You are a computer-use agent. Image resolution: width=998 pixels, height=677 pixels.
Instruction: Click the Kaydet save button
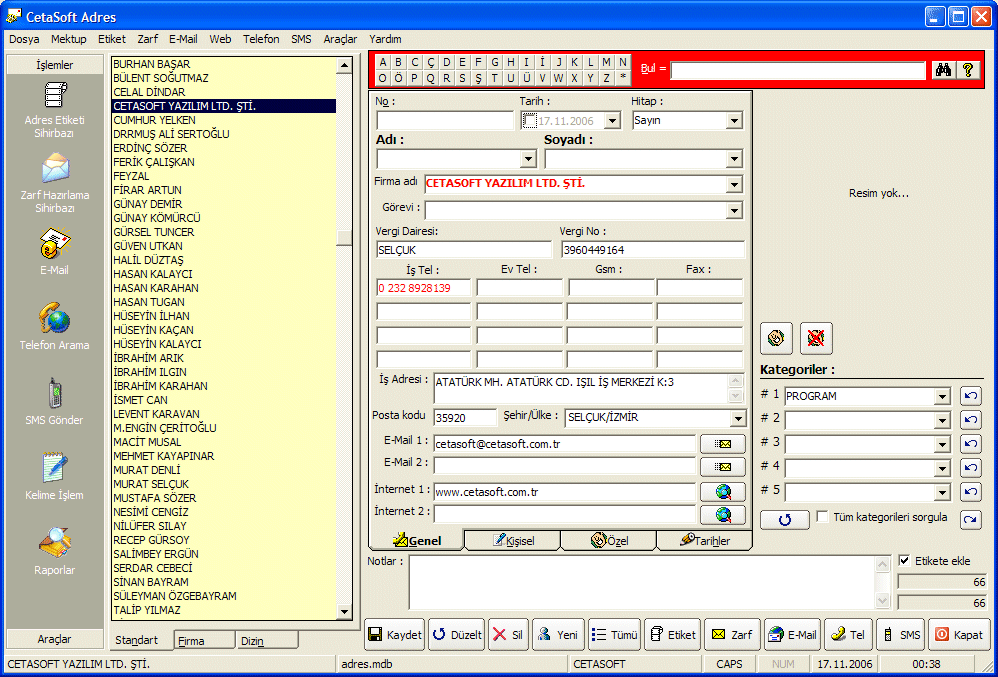pos(395,634)
